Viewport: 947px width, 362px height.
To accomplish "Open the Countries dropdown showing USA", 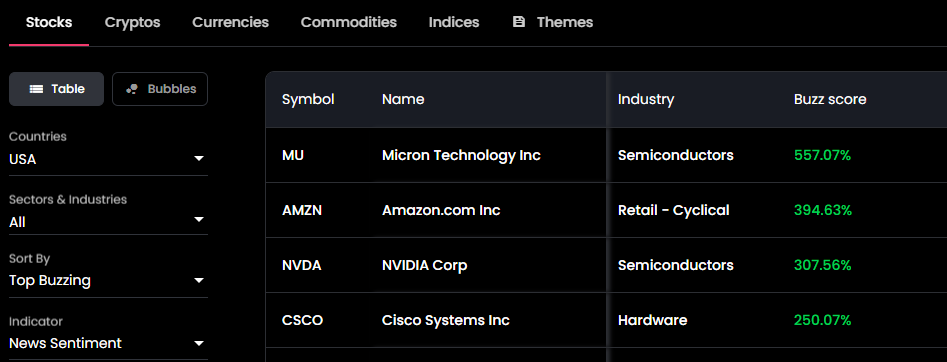I will pyautogui.click(x=108, y=160).
